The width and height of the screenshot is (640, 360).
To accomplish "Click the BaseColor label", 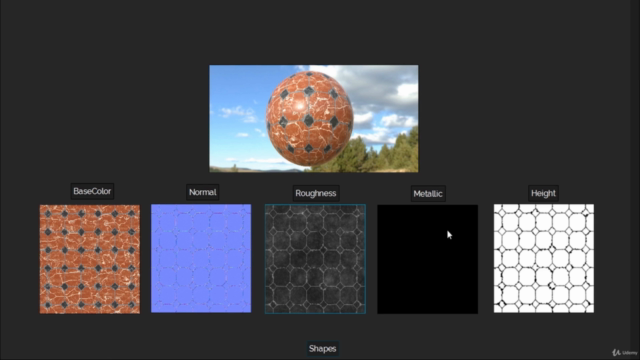I will pos(92,191).
